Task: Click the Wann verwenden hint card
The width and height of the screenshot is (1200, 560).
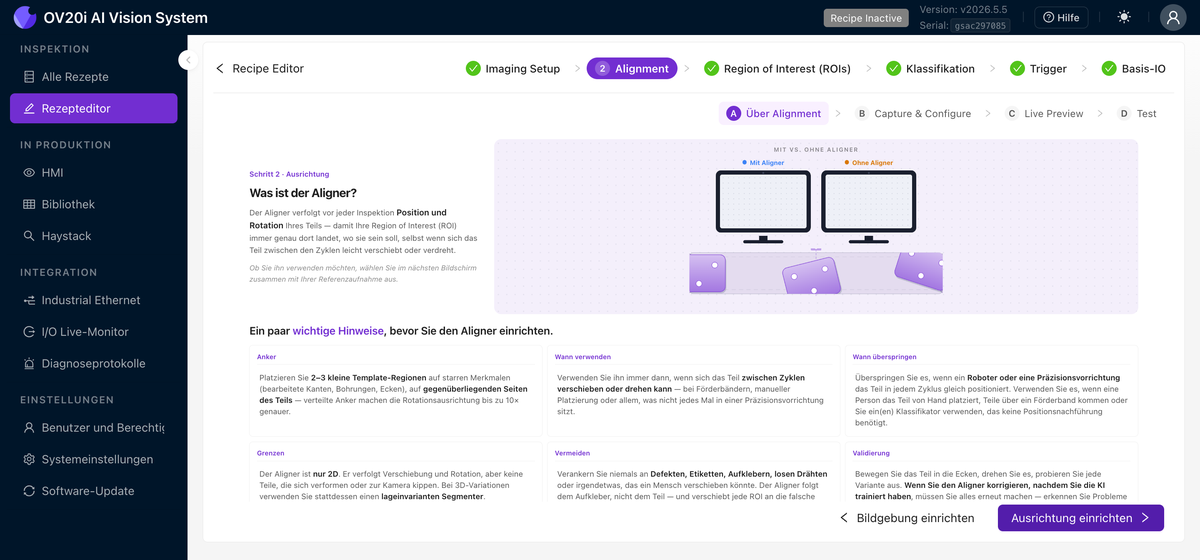Action: (693, 391)
